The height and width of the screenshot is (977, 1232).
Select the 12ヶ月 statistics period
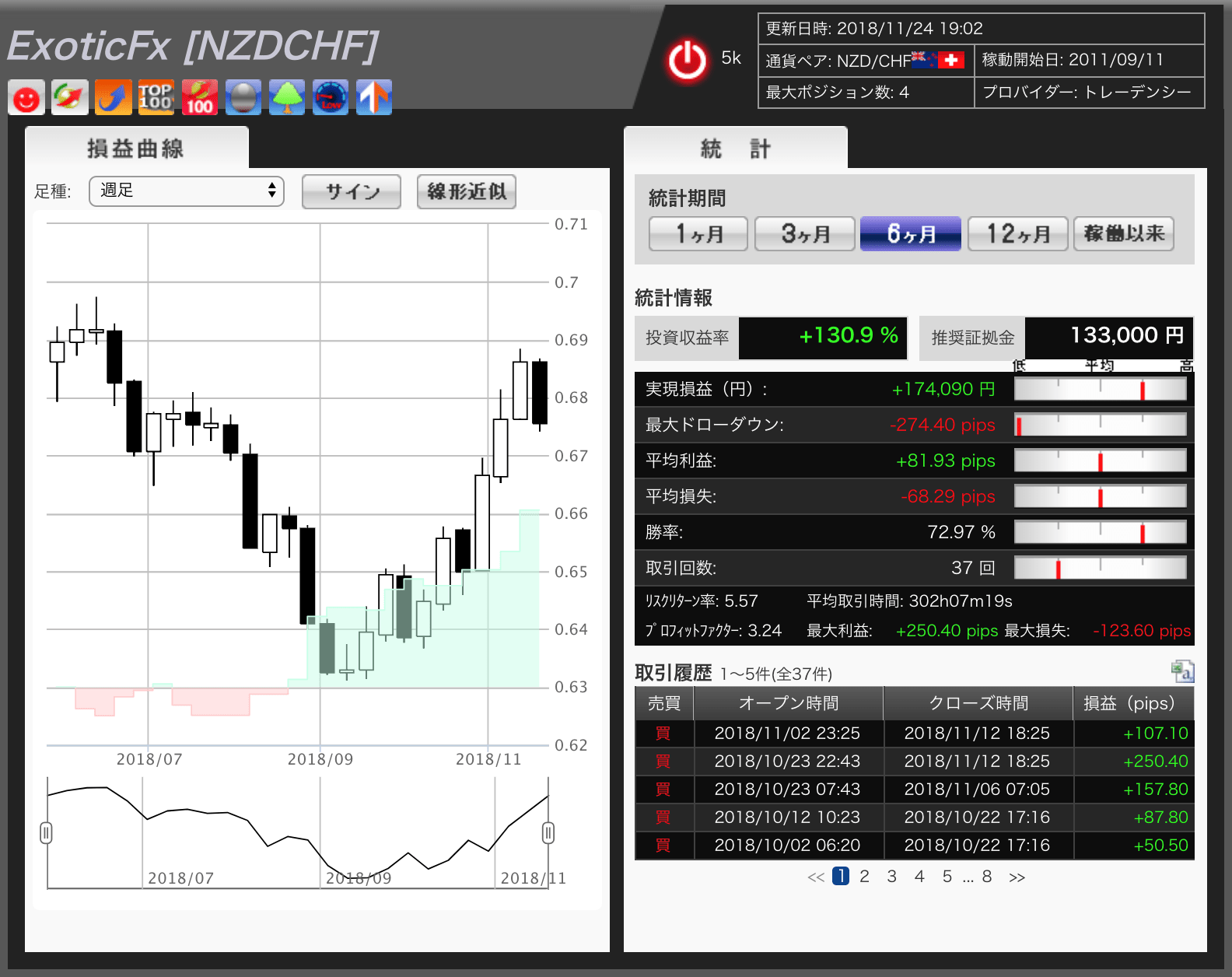click(1017, 233)
